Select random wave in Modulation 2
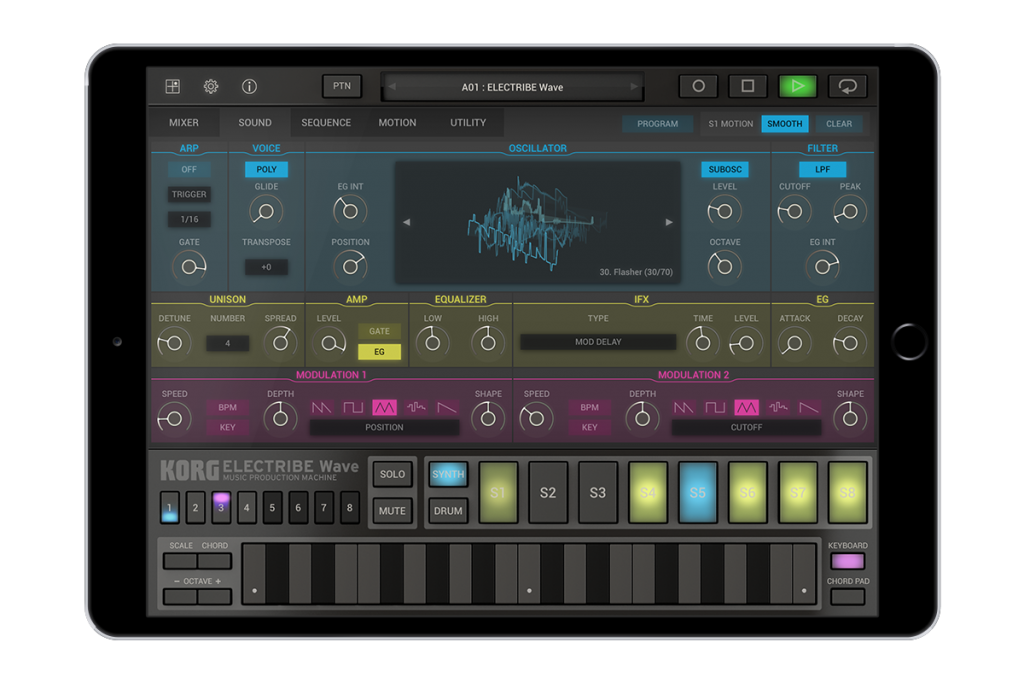The width and height of the screenshot is (1024, 683). click(778, 407)
